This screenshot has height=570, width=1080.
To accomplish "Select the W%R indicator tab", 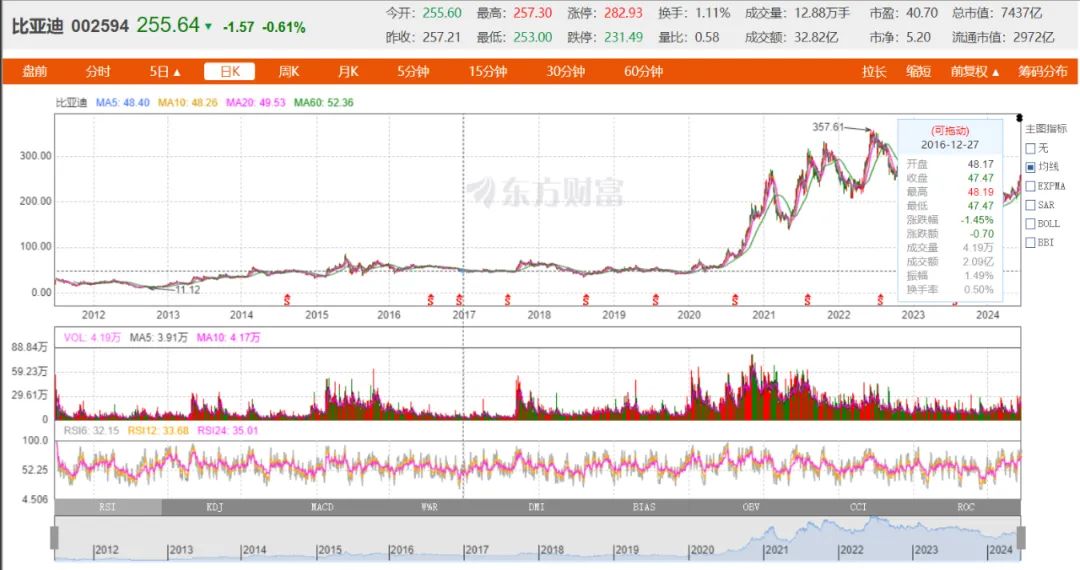I will coord(429,507).
